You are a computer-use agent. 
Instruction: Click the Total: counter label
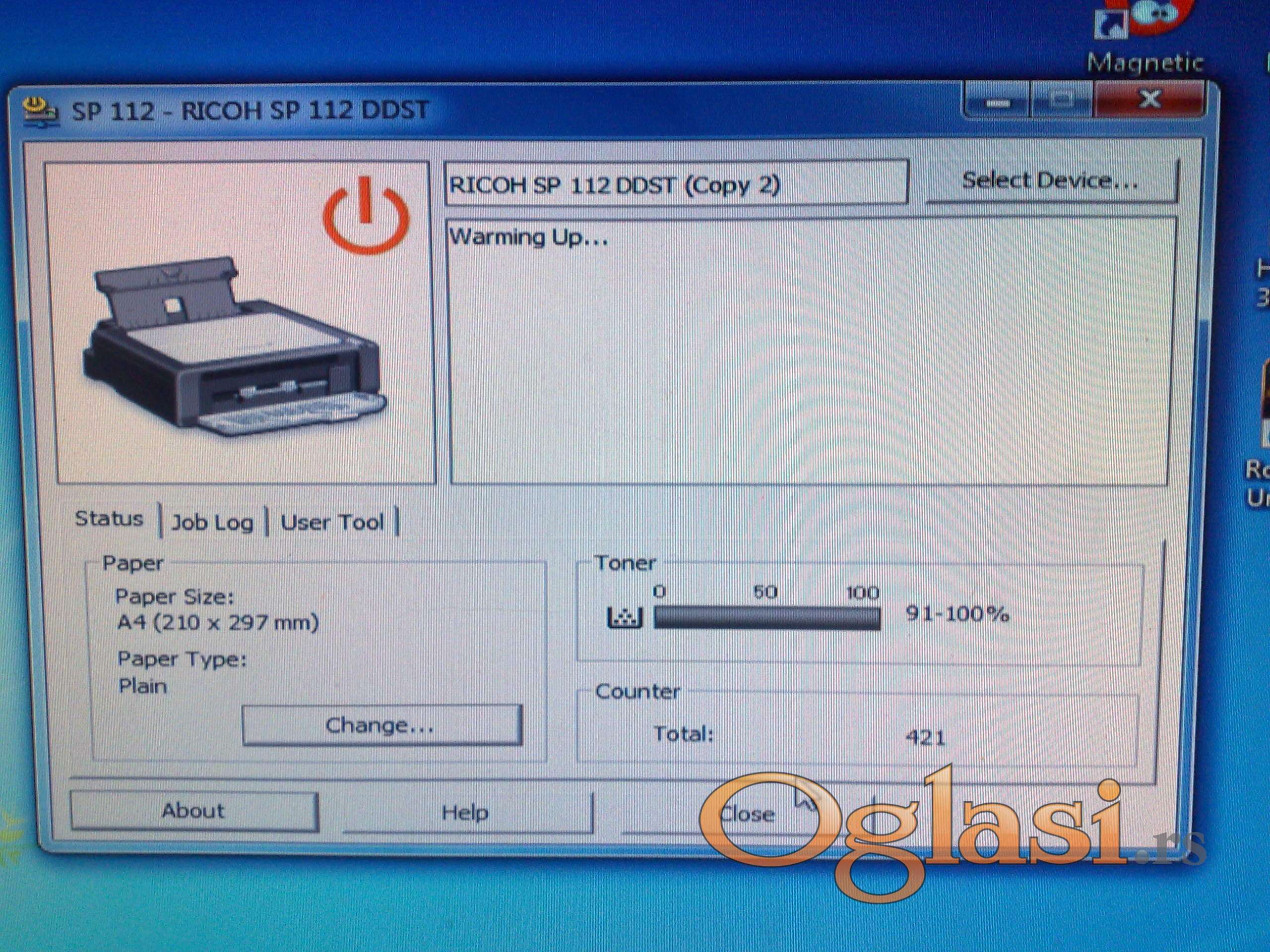(683, 733)
